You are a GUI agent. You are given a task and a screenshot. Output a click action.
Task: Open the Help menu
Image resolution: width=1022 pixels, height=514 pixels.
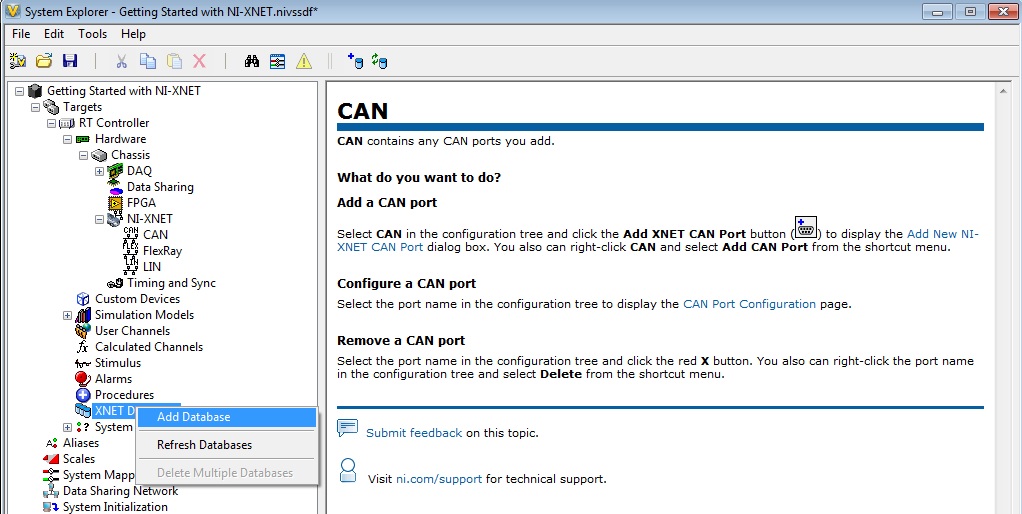coord(133,34)
